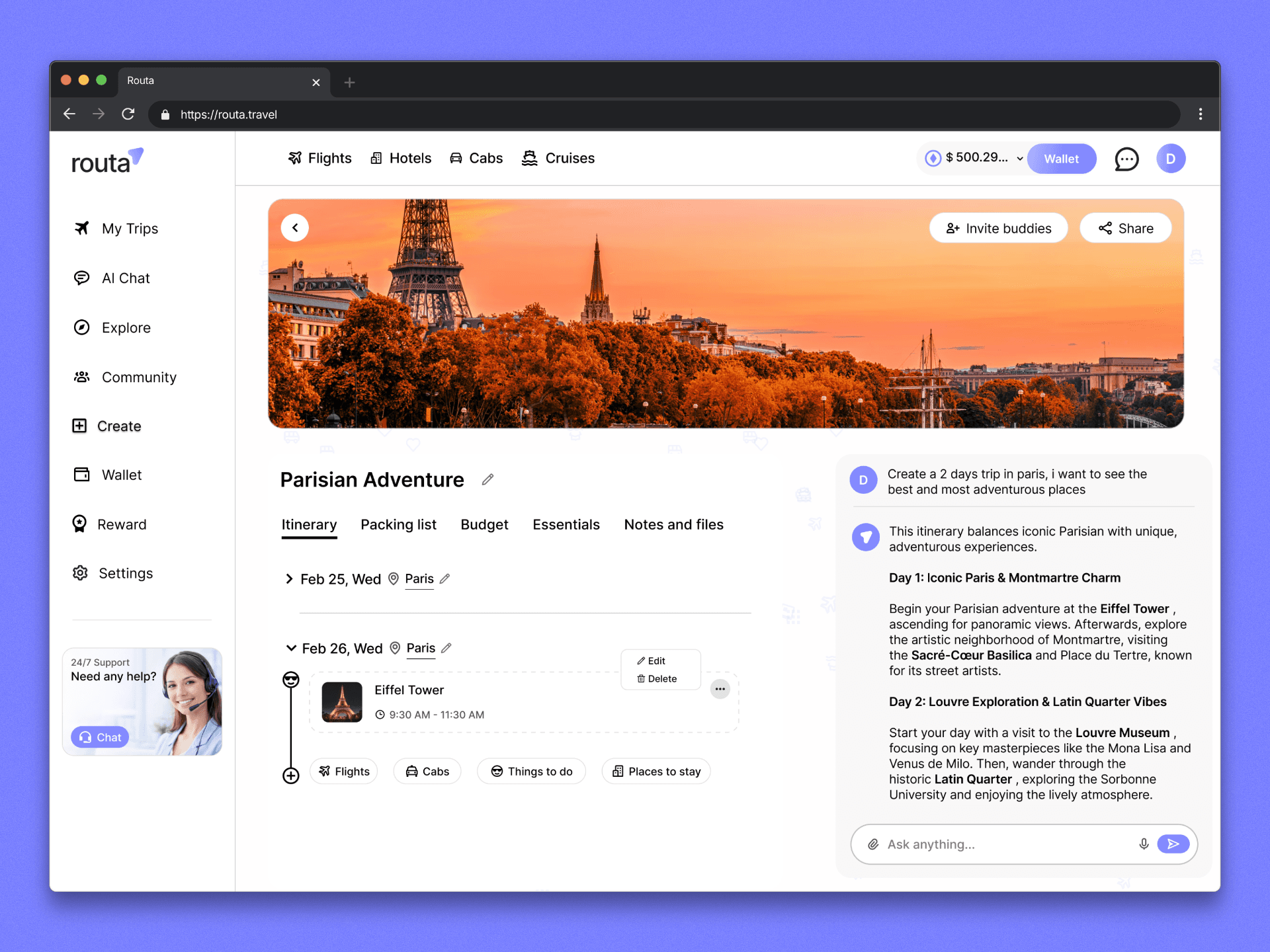
Task: Open the Essentials tab
Action: [x=566, y=525]
